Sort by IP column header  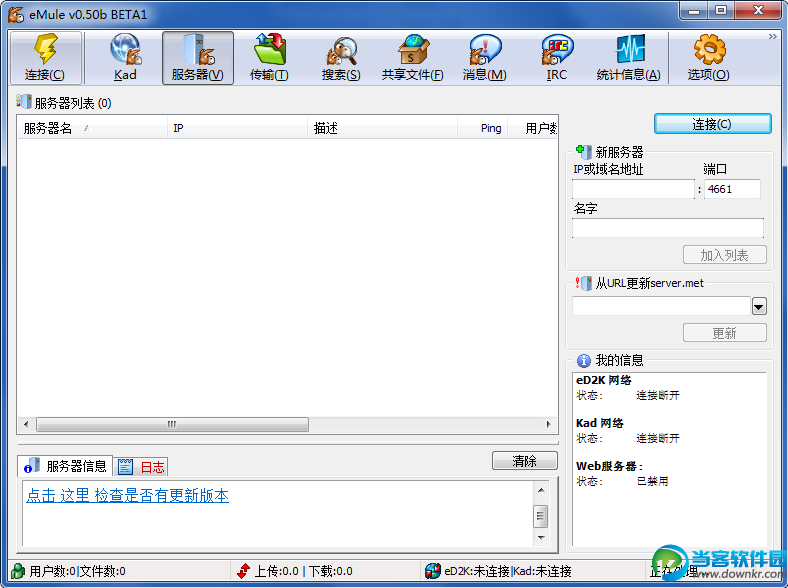(x=237, y=128)
